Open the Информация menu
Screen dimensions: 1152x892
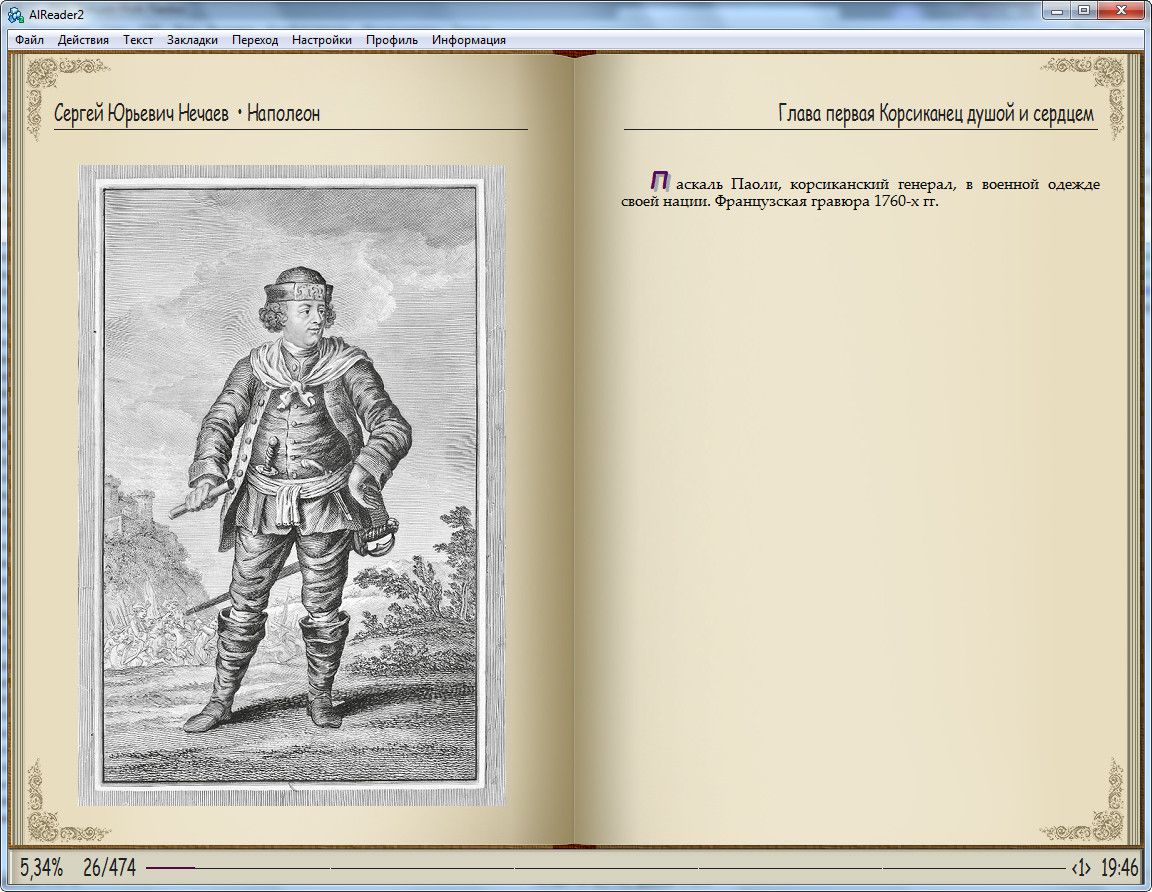pyautogui.click(x=468, y=40)
